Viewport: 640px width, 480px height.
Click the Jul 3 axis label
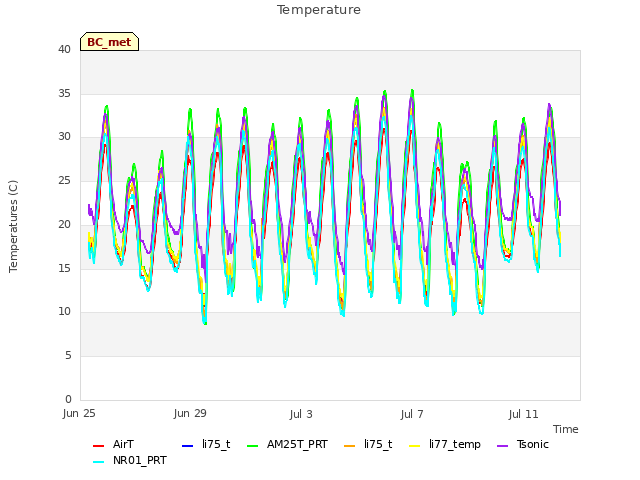pyautogui.click(x=301, y=414)
